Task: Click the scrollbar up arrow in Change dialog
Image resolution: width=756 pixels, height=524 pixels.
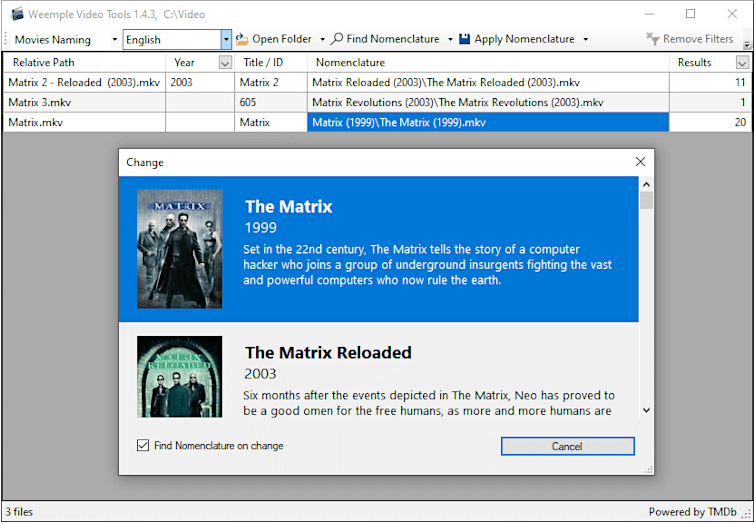Action: pos(647,184)
